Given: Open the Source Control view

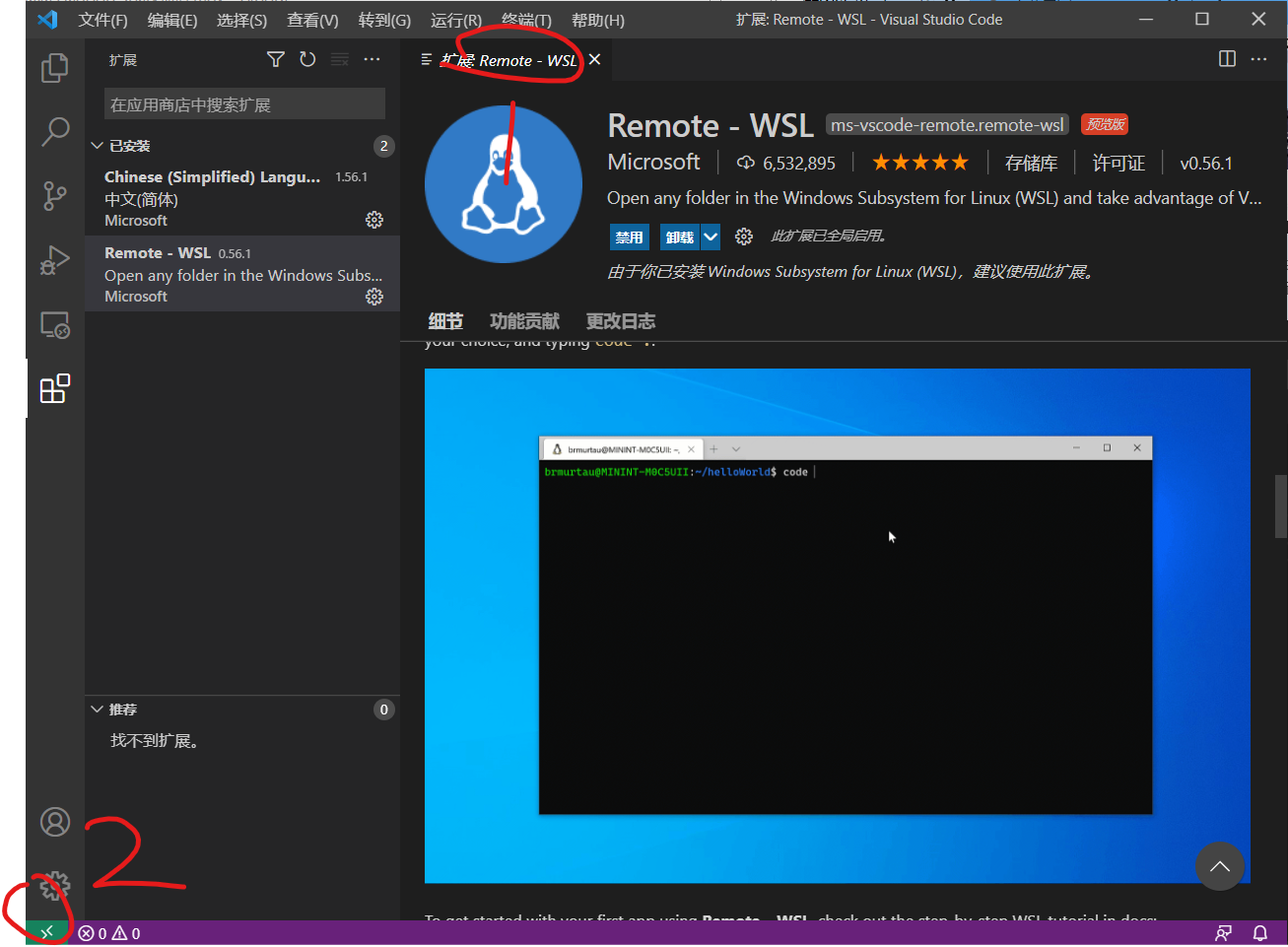Looking at the screenshot, I should pyautogui.click(x=55, y=196).
